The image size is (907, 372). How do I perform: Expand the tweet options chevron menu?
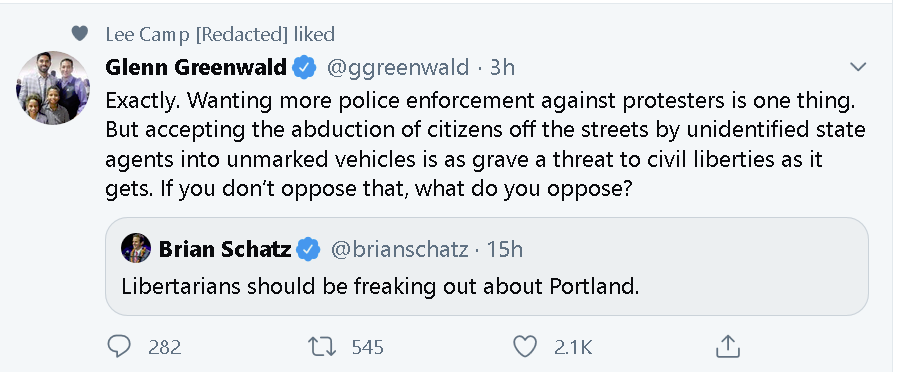click(x=858, y=68)
